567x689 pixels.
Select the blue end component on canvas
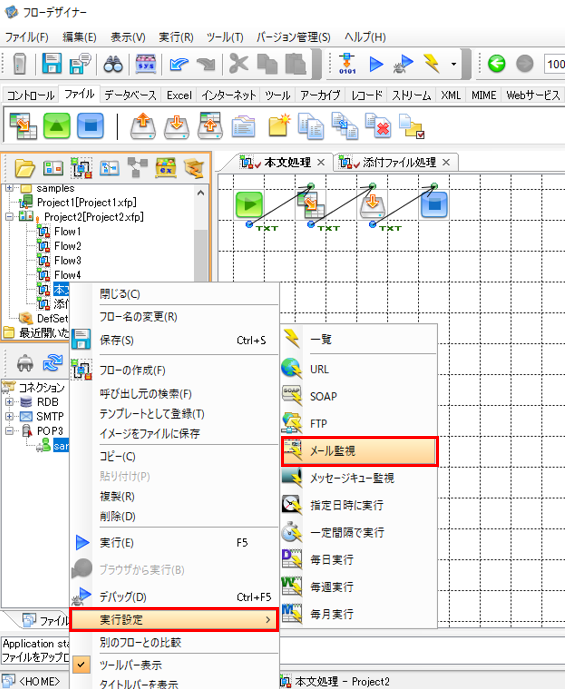pos(434,205)
